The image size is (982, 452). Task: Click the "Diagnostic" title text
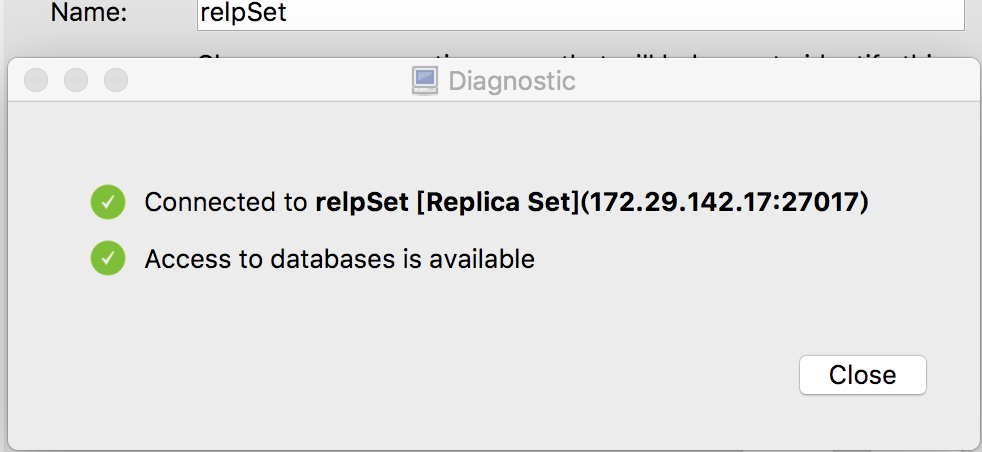(x=511, y=81)
